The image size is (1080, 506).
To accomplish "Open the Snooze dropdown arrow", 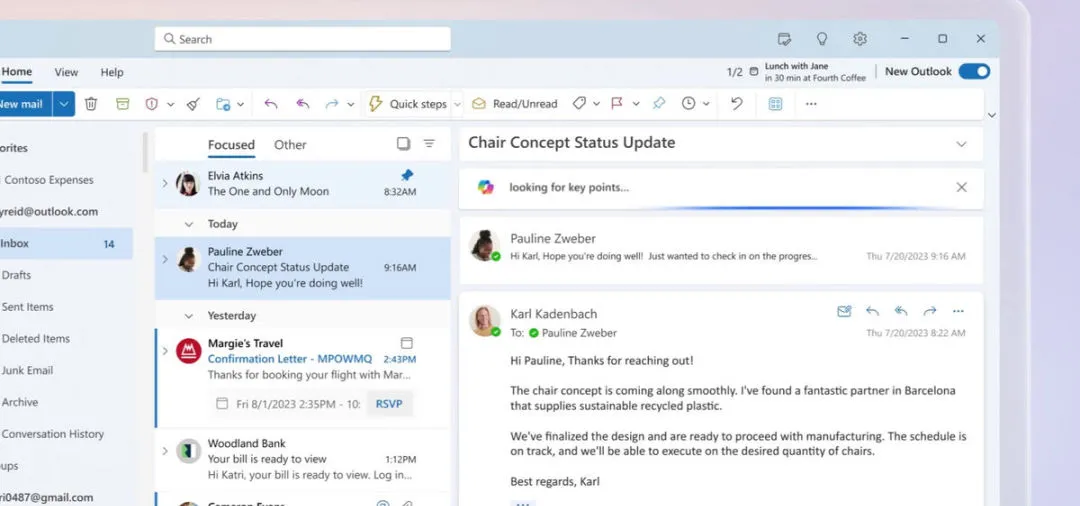I will pyautogui.click(x=706, y=105).
